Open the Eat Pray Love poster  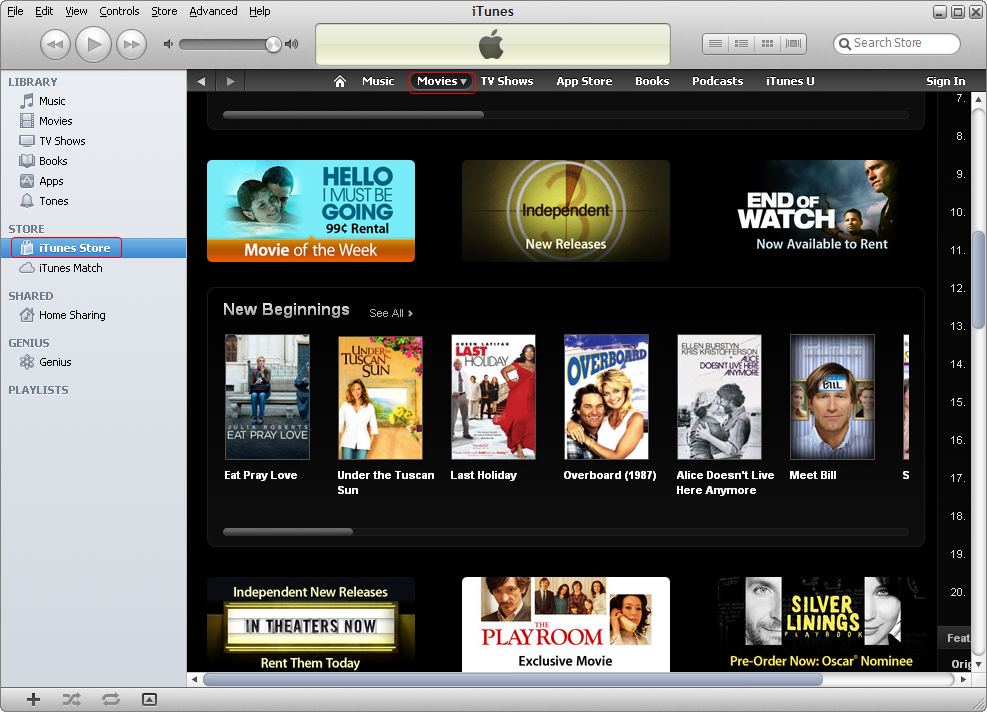268,397
